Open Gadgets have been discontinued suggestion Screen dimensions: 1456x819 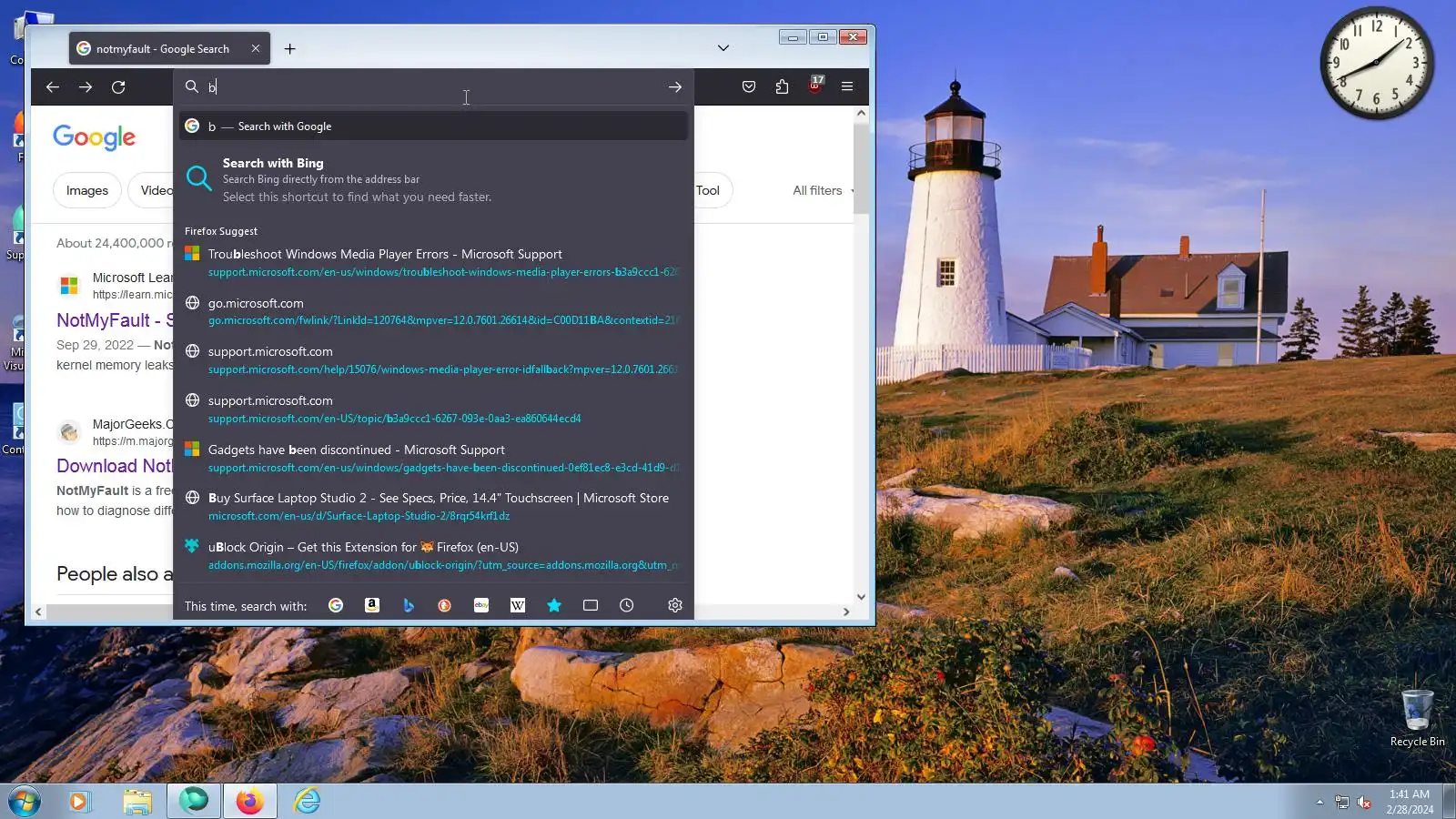pos(433,459)
